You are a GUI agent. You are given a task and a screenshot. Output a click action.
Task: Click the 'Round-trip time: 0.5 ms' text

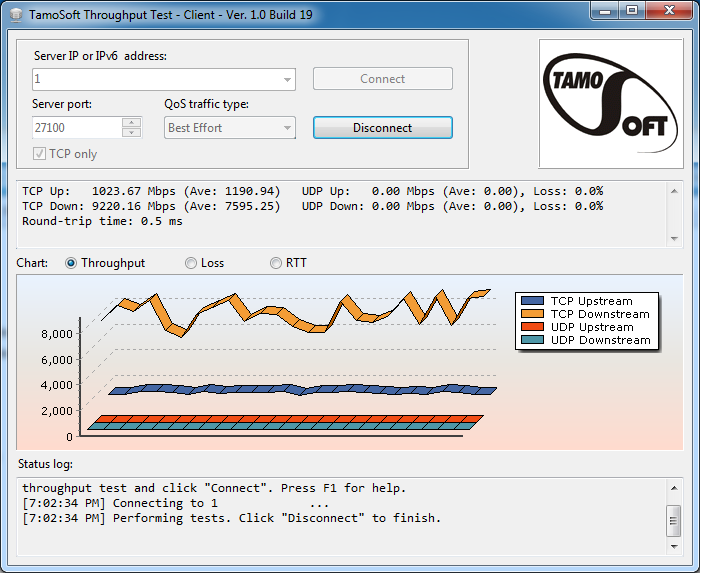coord(102,221)
